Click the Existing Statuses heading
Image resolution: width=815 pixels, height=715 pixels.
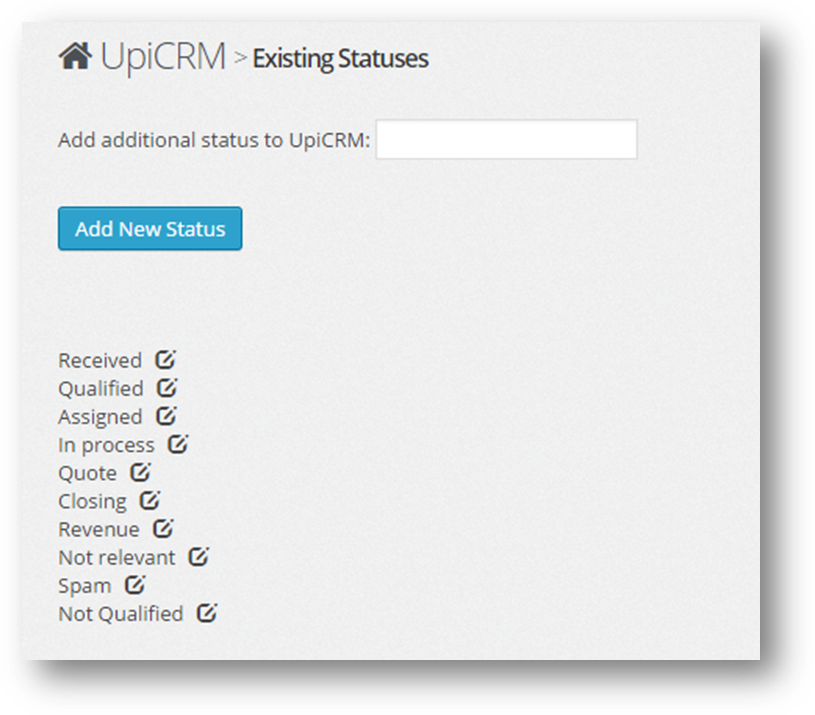[x=340, y=58]
